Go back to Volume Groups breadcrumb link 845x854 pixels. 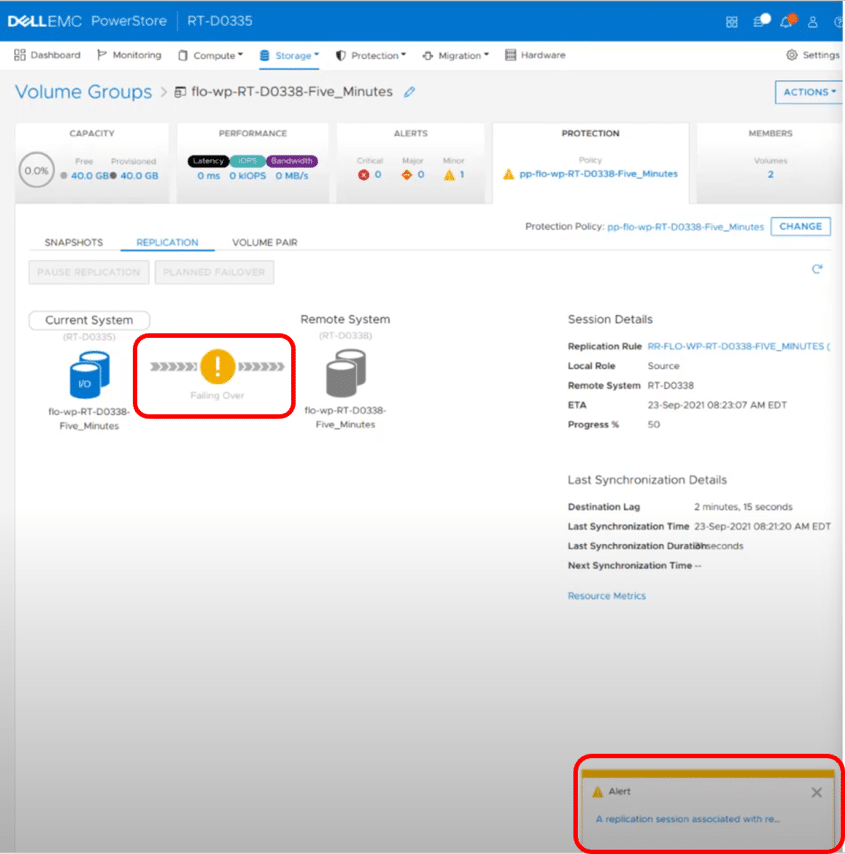pyautogui.click(x=83, y=92)
